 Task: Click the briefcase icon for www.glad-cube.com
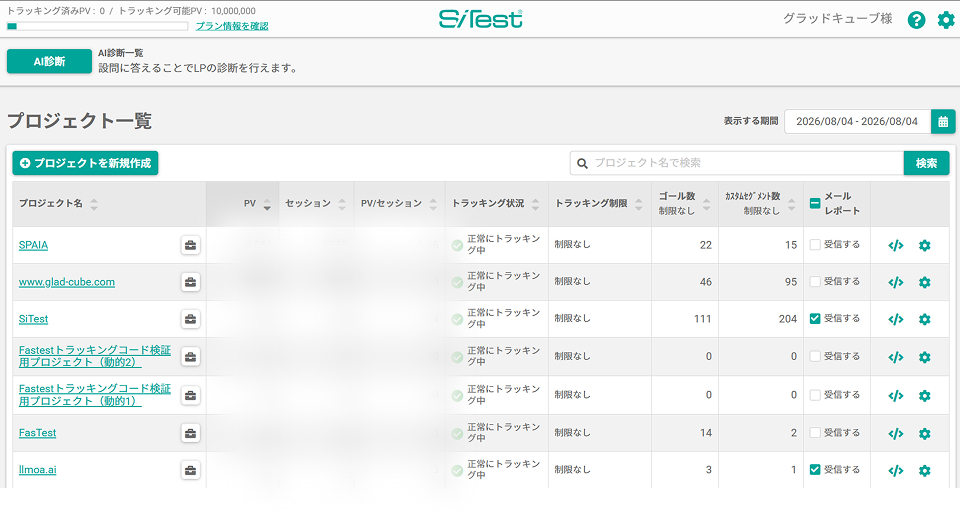click(x=190, y=282)
